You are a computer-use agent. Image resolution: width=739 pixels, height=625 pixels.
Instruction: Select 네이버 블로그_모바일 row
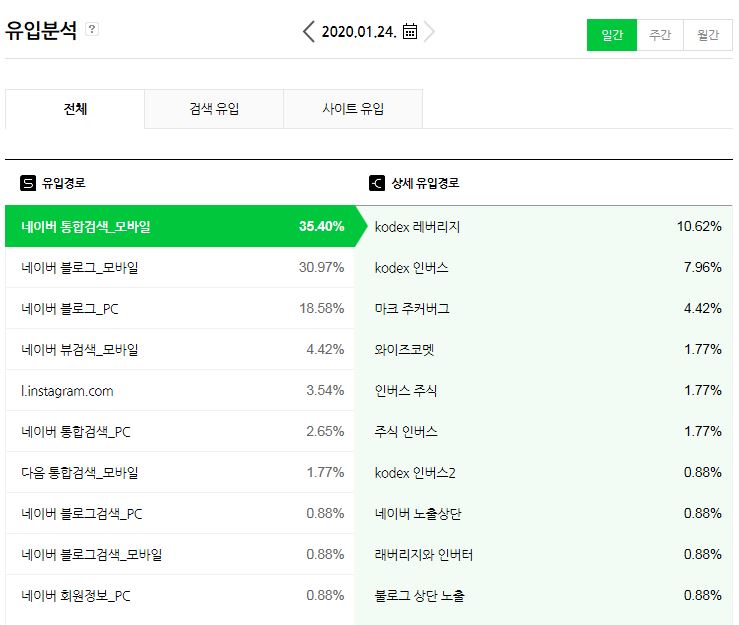pos(180,267)
